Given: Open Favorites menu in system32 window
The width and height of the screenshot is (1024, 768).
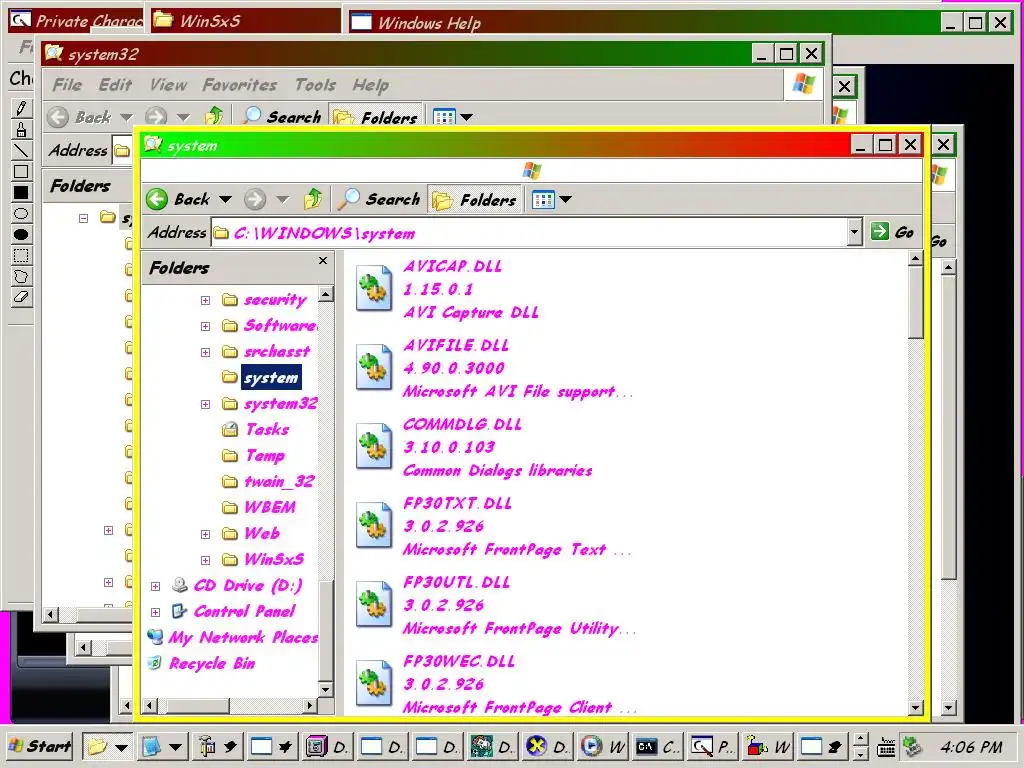Looking at the screenshot, I should (x=239, y=85).
